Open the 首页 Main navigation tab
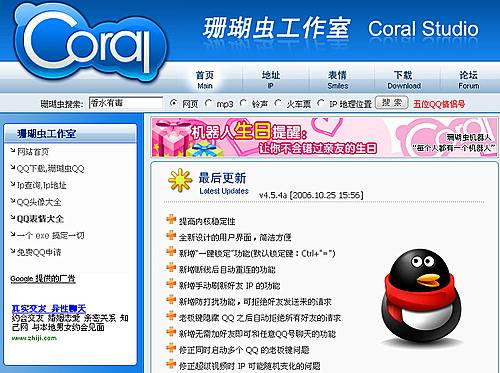Image resolution: width=500 pixels, height=373 pixels. click(205, 80)
